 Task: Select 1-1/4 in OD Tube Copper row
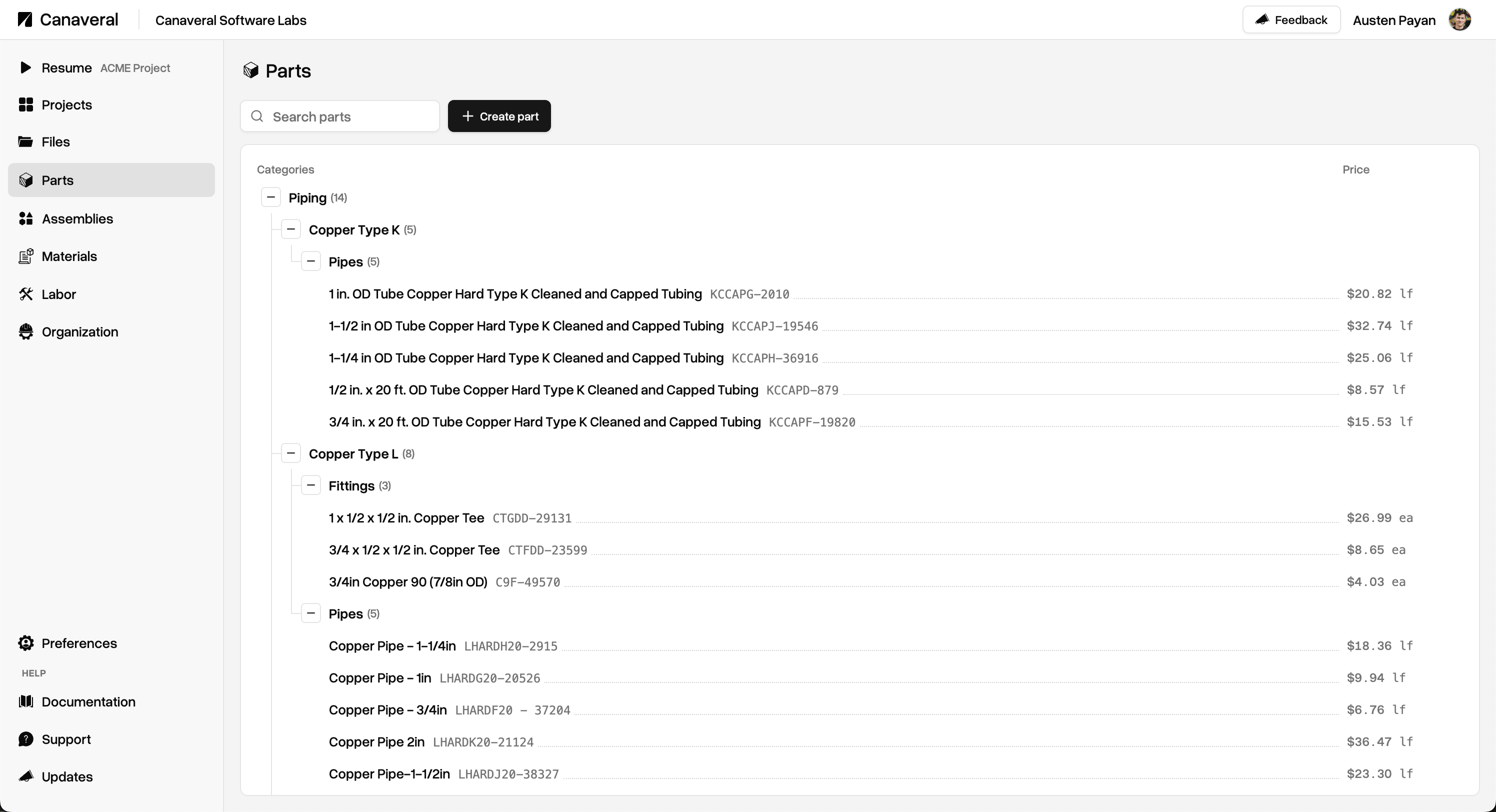click(870, 358)
